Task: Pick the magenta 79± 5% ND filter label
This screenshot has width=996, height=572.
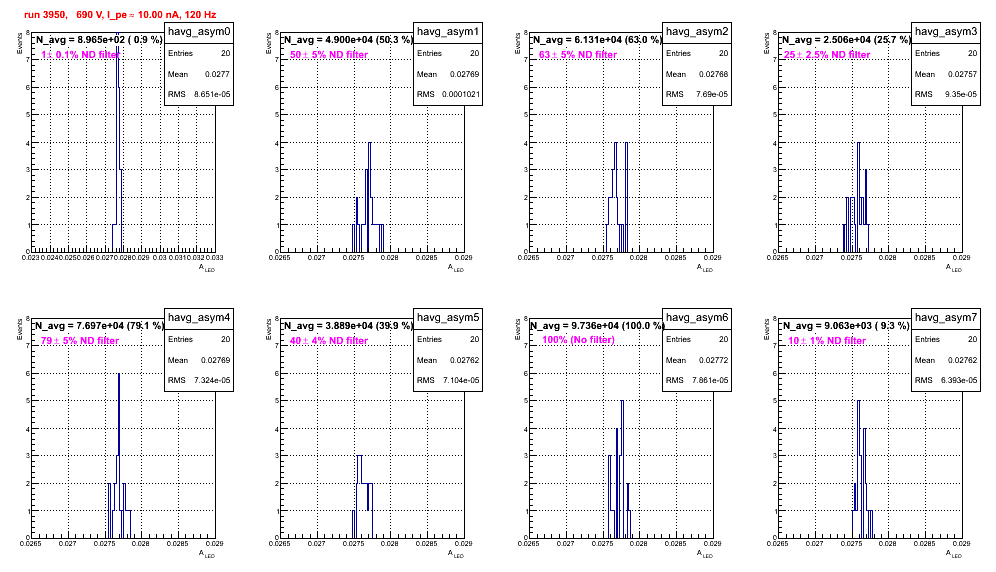Action: (80, 341)
